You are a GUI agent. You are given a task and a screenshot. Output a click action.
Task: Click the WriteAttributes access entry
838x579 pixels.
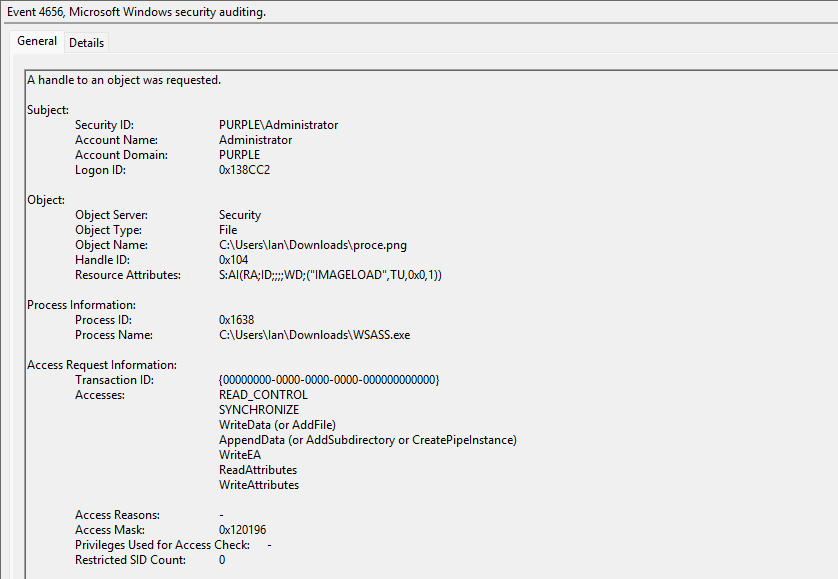(x=258, y=485)
